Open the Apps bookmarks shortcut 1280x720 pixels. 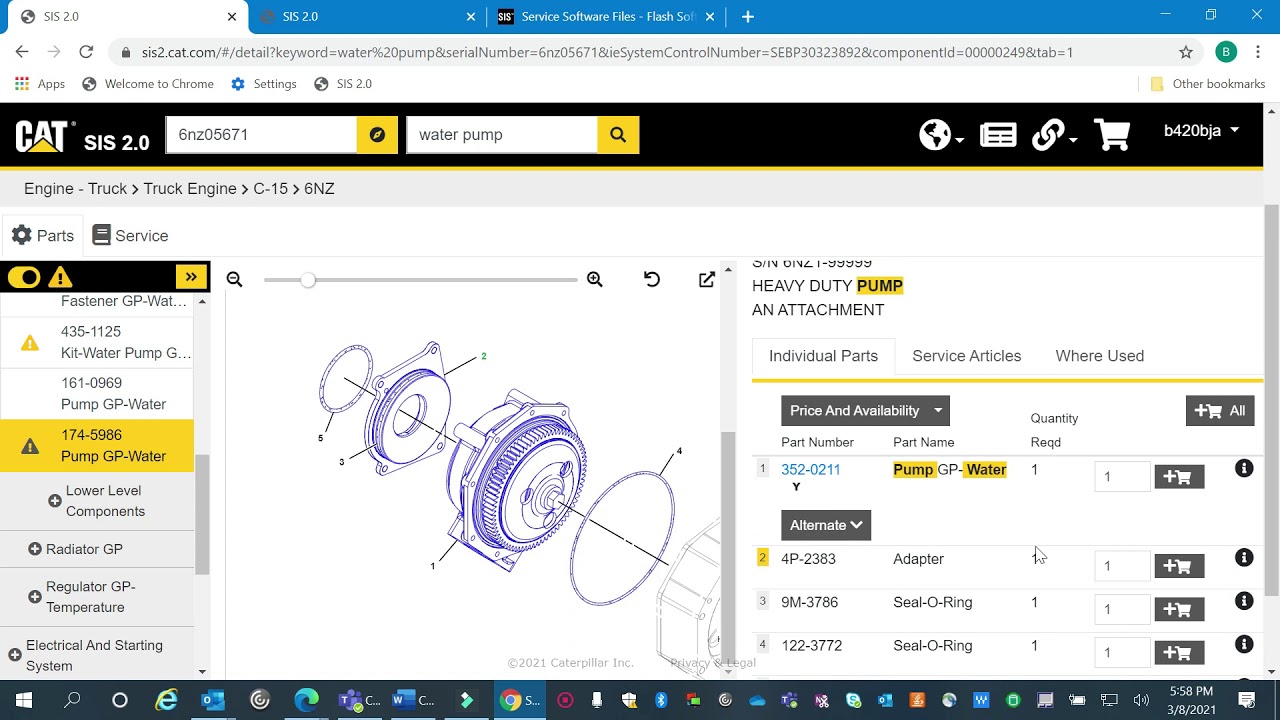click(x=41, y=84)
